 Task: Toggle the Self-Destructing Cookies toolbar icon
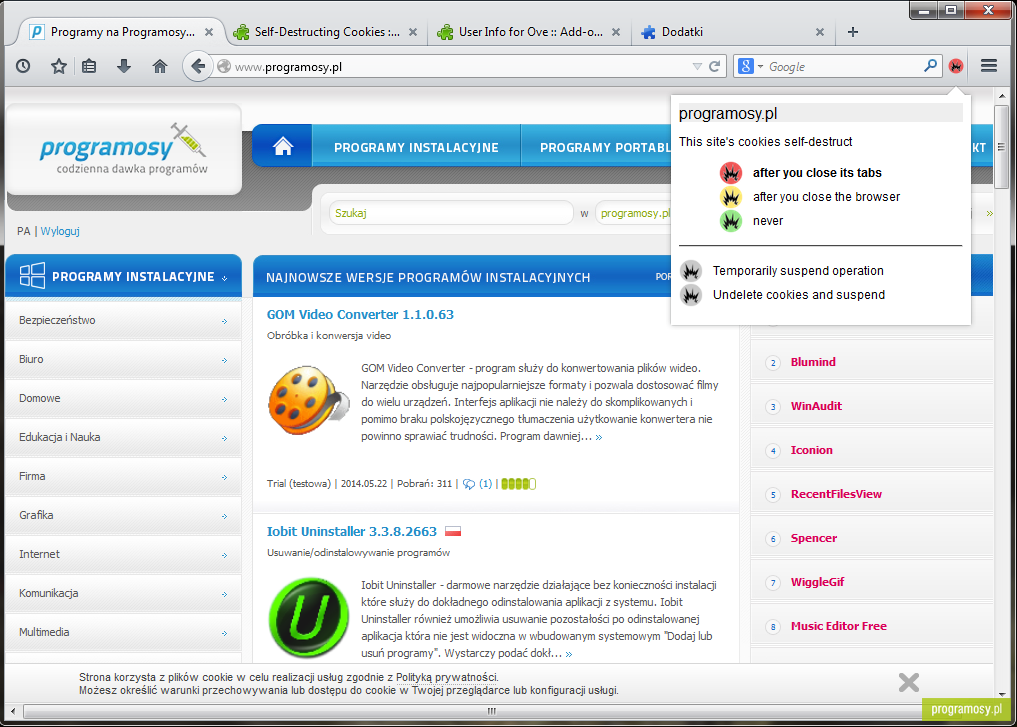(956, 66)
